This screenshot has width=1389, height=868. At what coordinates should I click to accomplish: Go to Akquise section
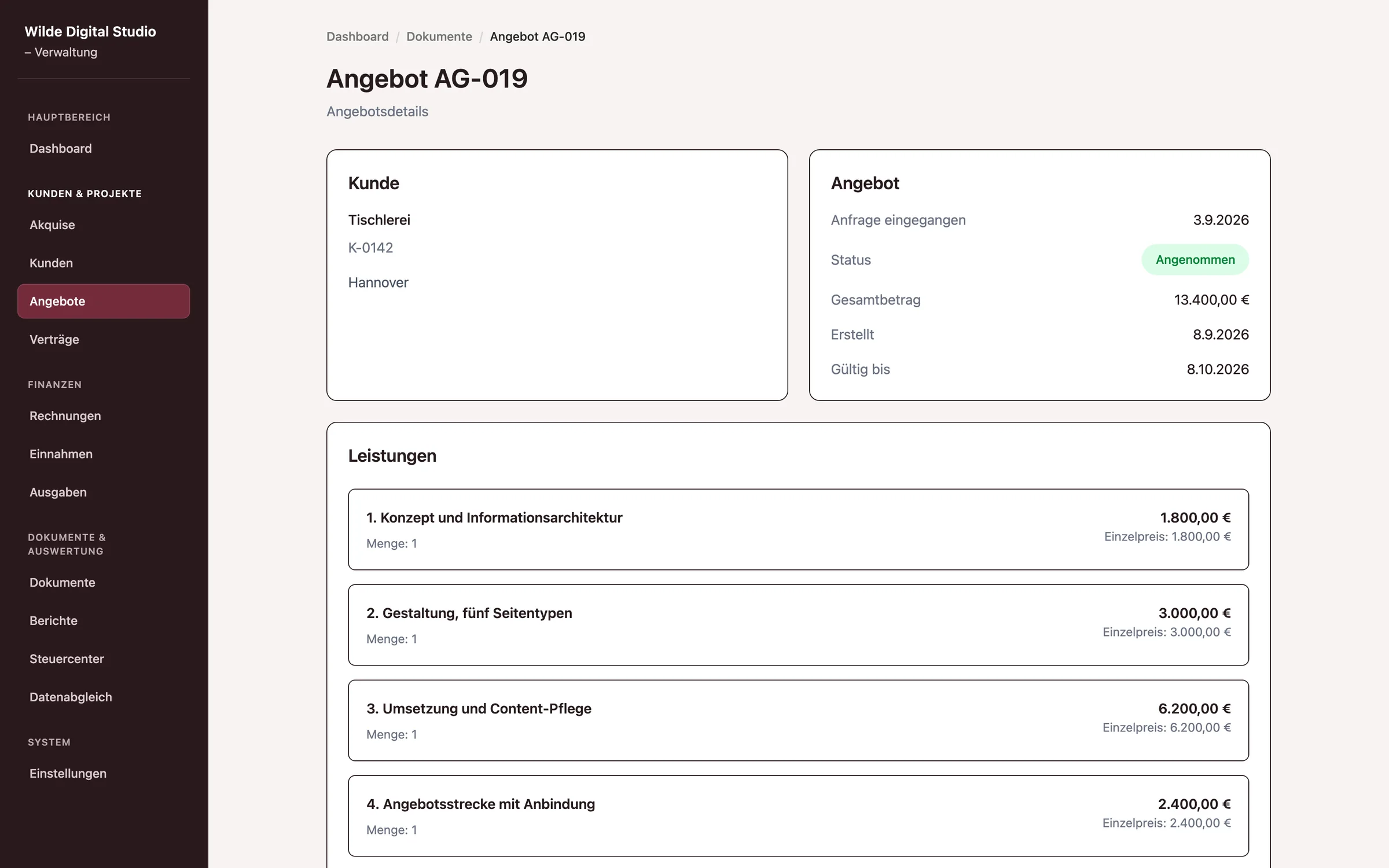104,225
